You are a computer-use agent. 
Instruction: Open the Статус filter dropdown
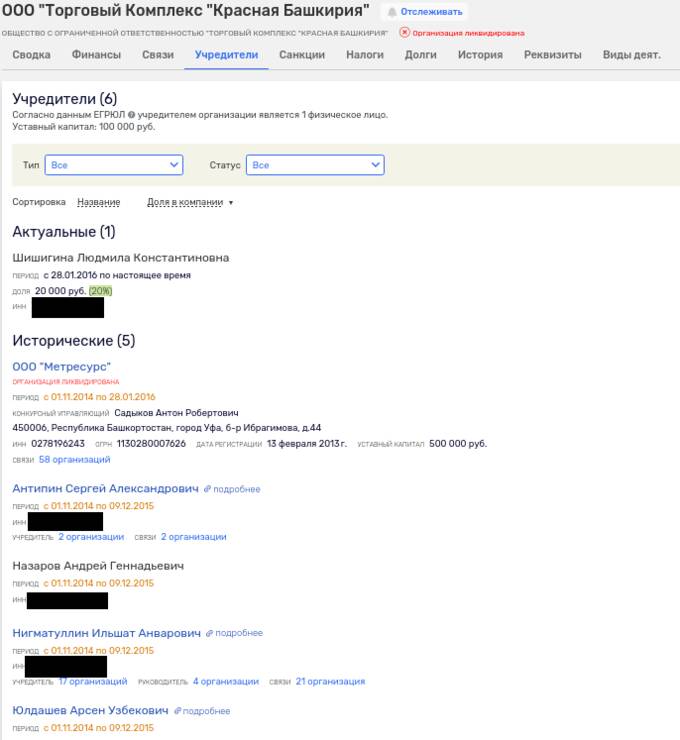click(x=316, y=165)
